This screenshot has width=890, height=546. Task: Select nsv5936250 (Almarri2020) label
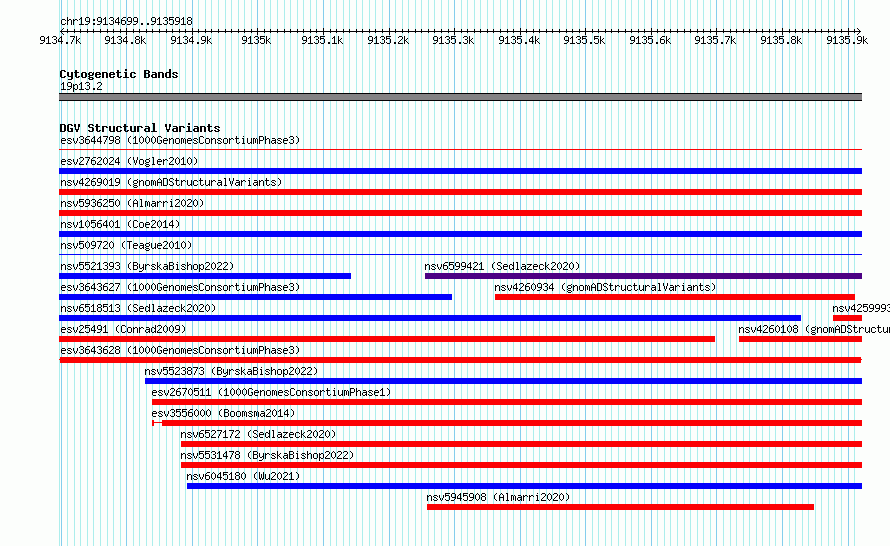pos(132,203)
